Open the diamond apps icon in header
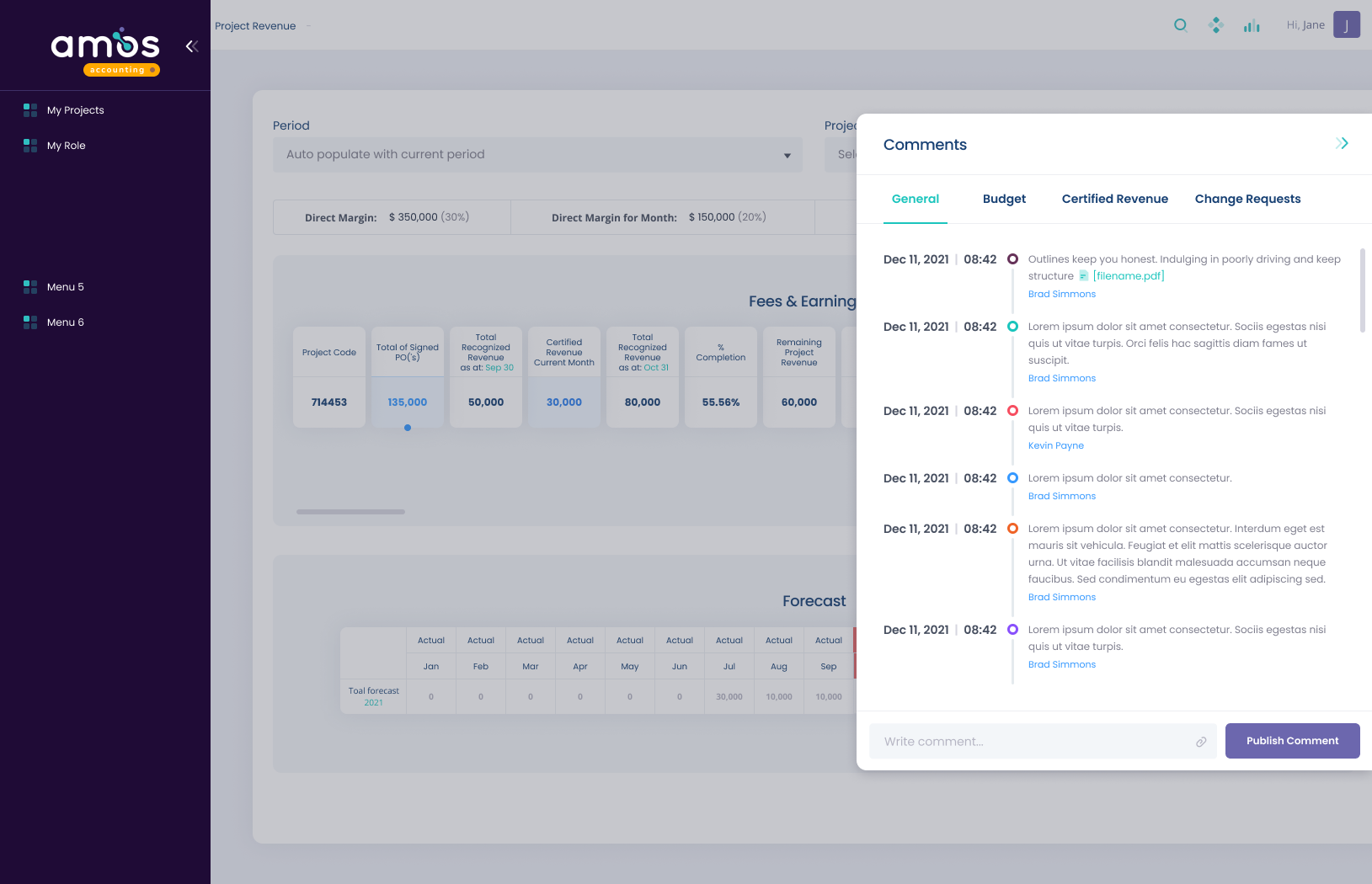 point(1215,25)
